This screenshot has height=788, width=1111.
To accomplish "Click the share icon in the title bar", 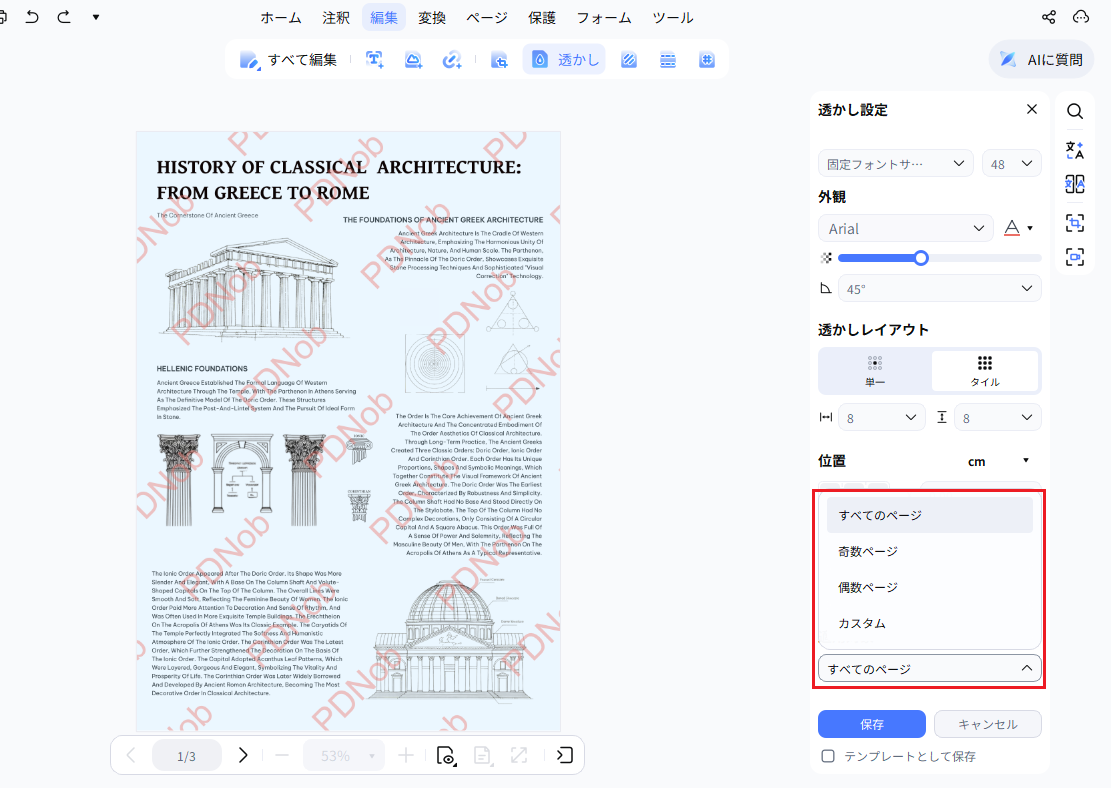I will click(x=1049, y=17).
